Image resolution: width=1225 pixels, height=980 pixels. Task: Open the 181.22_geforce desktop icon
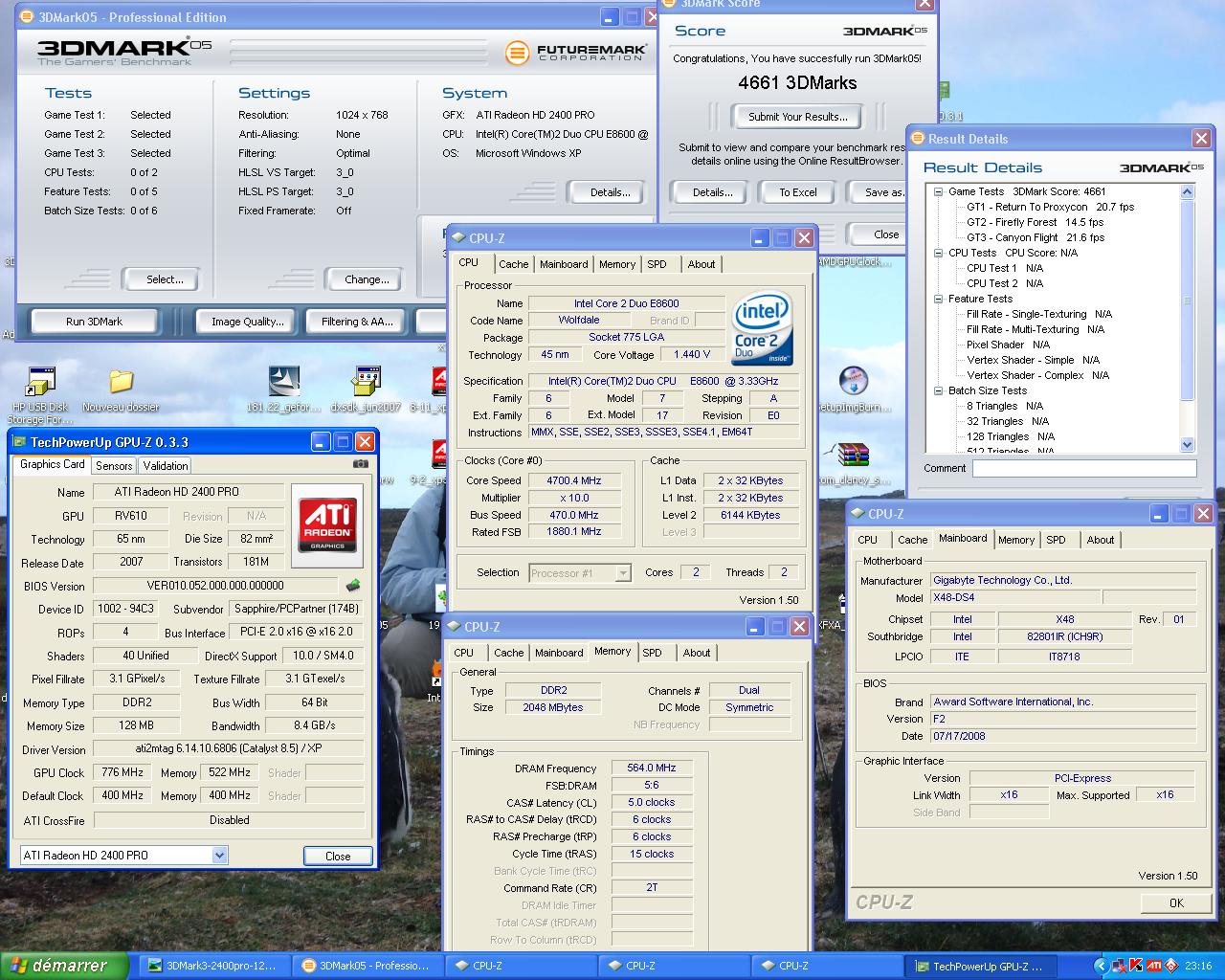point(284,390)
